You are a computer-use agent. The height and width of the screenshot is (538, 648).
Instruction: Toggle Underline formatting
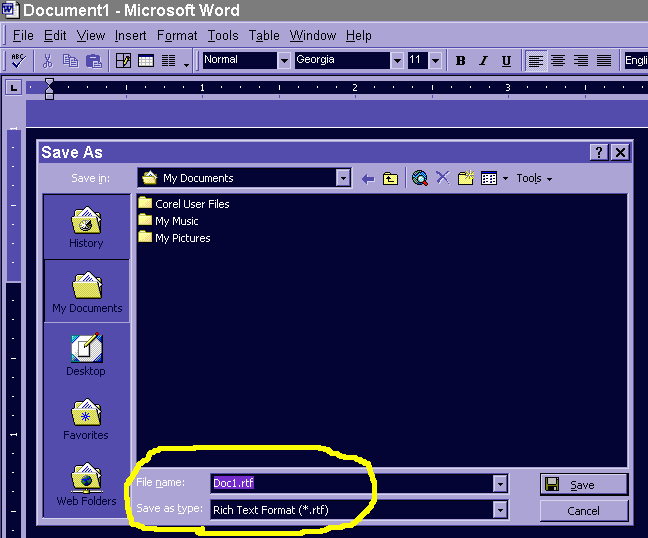[x=506, y=61]
